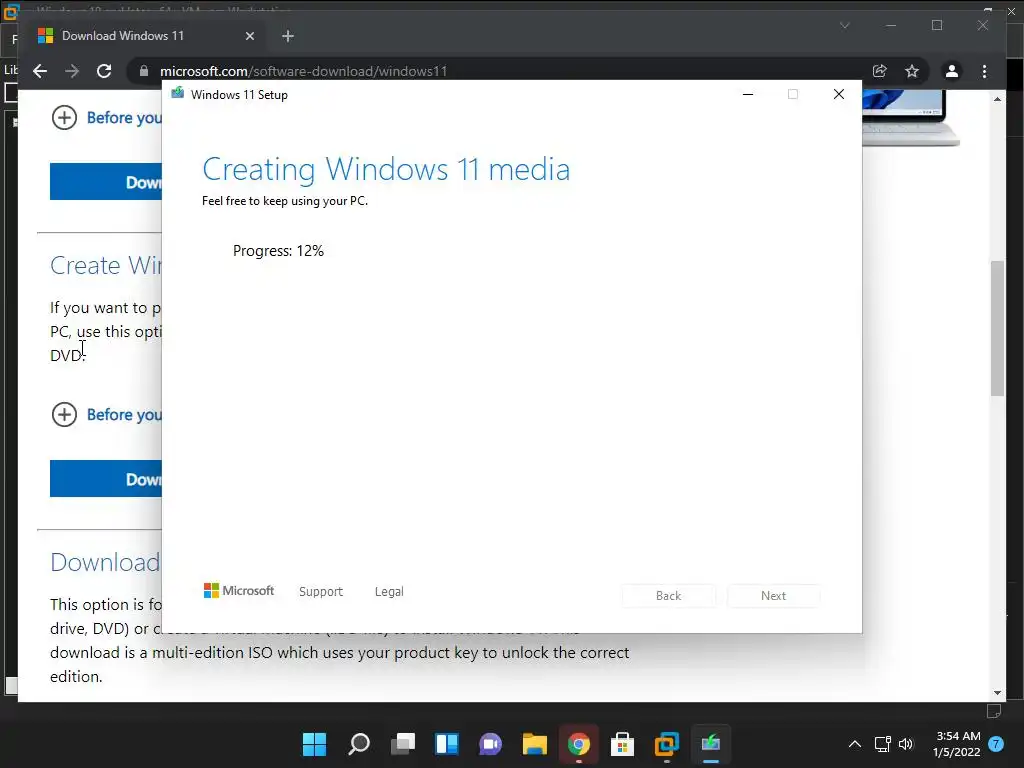Open Support link in Setup window

pos(321,591)
